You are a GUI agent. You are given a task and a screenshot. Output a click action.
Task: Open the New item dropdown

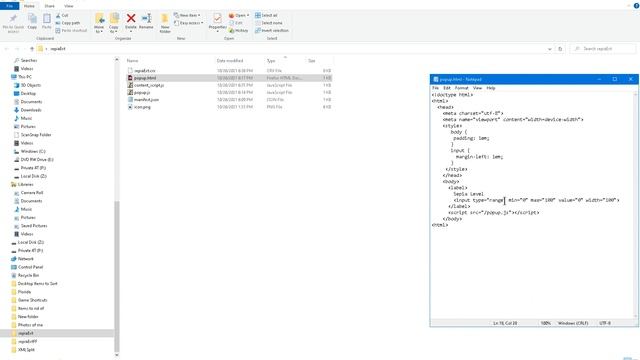tap(187, 15)
